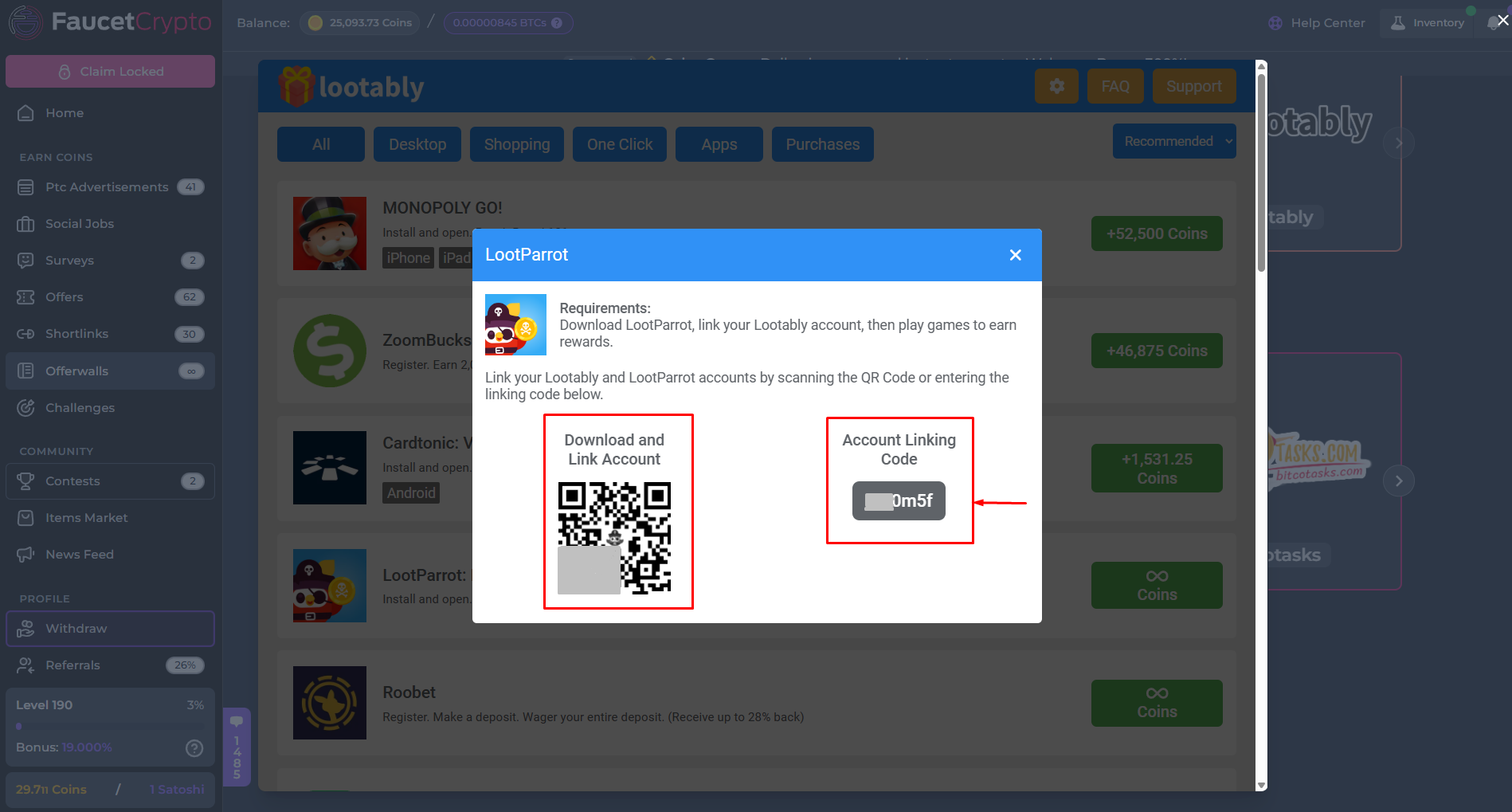The width and height of the screenshot is (1512, 812).
Task: Click the ZoomBucks dollar icon
Action: pos(330,351)
